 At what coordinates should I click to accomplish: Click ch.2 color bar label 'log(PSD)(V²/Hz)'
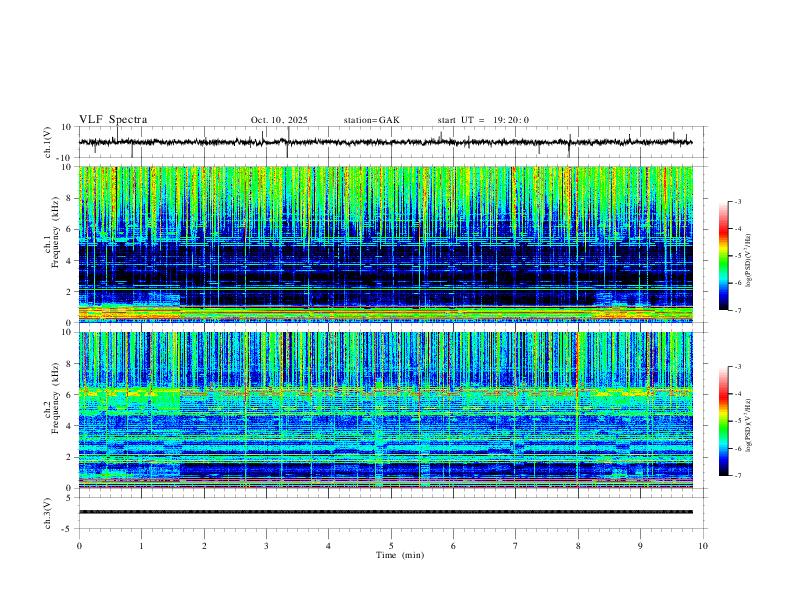(749, 426)
